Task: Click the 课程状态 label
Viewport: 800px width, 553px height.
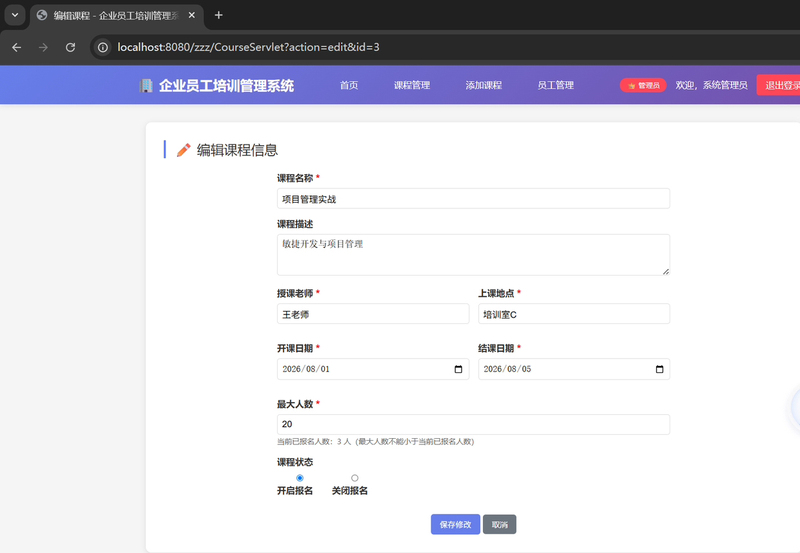Action: [x=295, y=462]
